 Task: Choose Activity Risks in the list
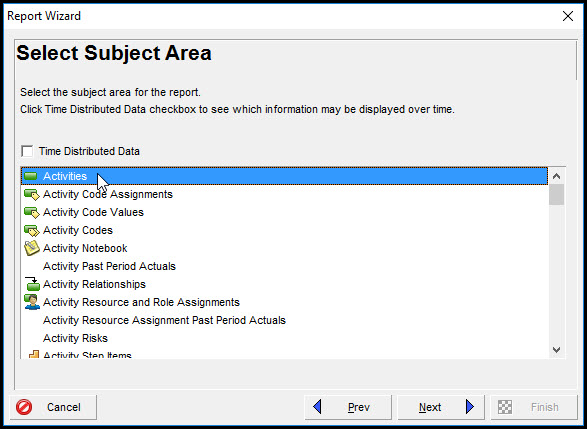[x=284, y=338]
